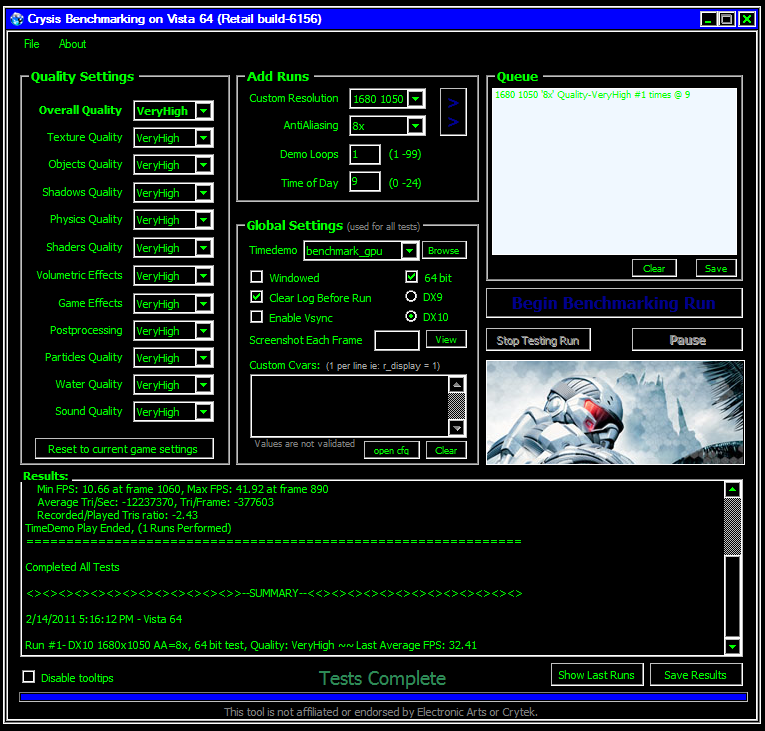The height and width of the screenshot is (731, 765).
Task: Open the File menu
Action: (32, 44)
